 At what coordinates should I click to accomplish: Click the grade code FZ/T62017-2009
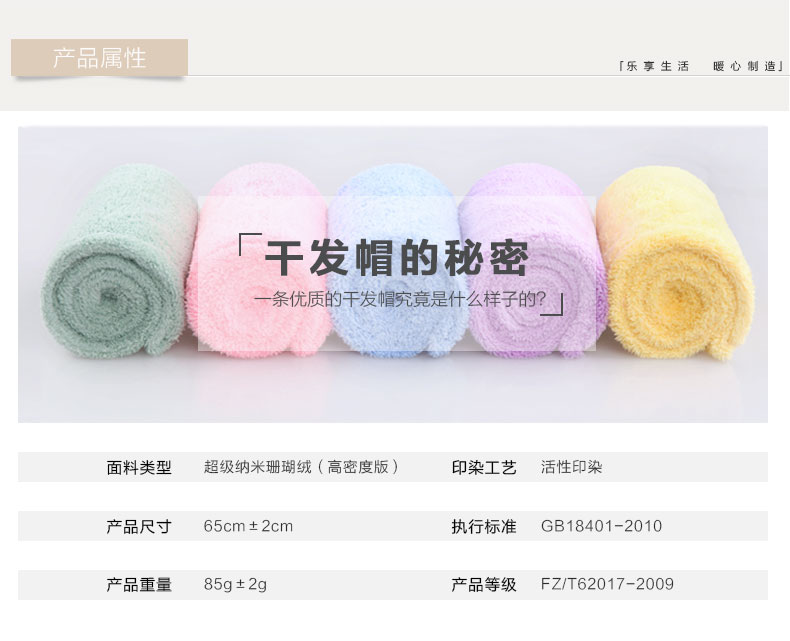click(x=607, y=585)
